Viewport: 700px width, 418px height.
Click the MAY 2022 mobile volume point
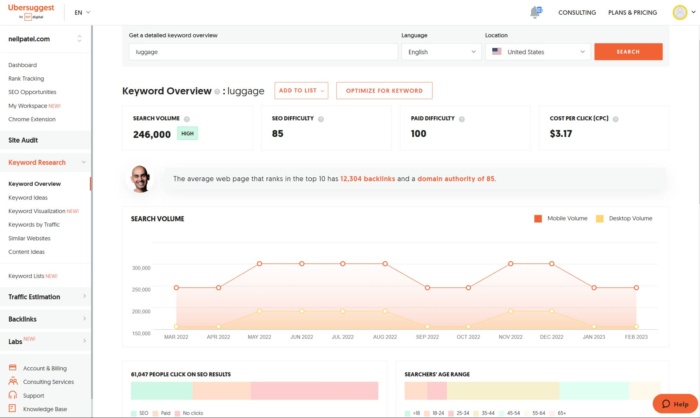click(259, 263)
